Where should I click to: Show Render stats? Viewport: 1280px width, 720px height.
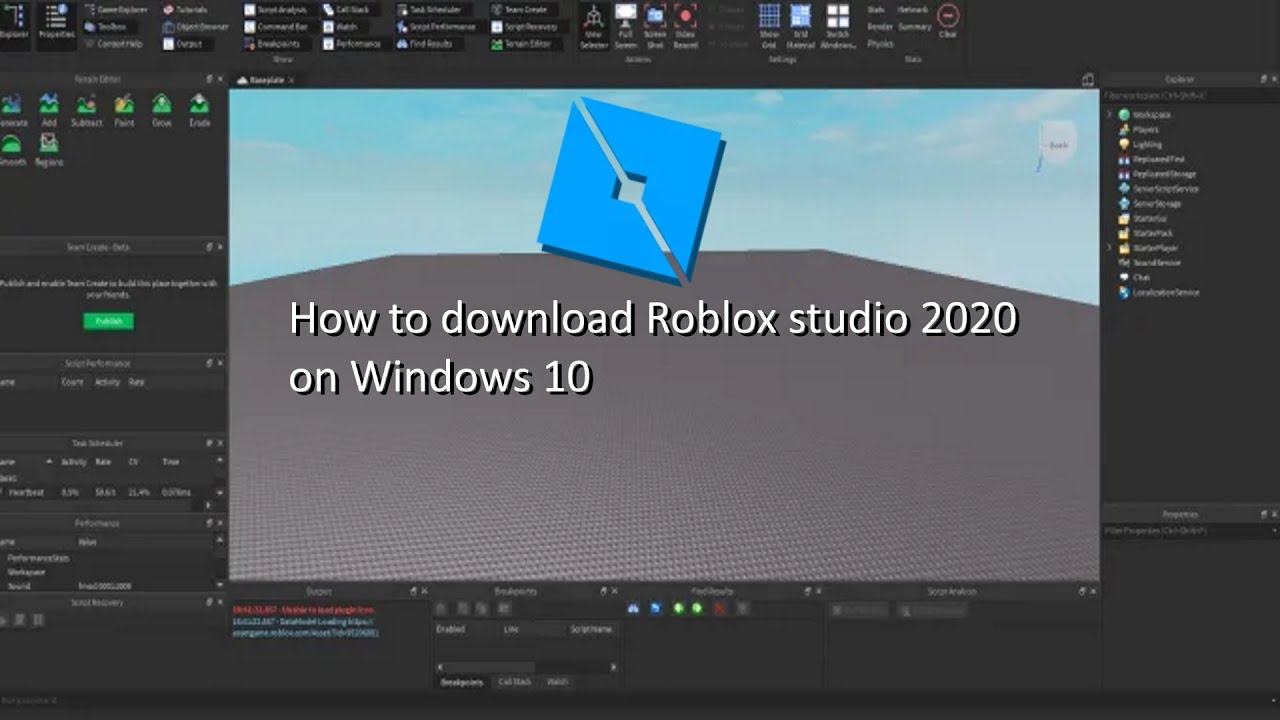880,27
